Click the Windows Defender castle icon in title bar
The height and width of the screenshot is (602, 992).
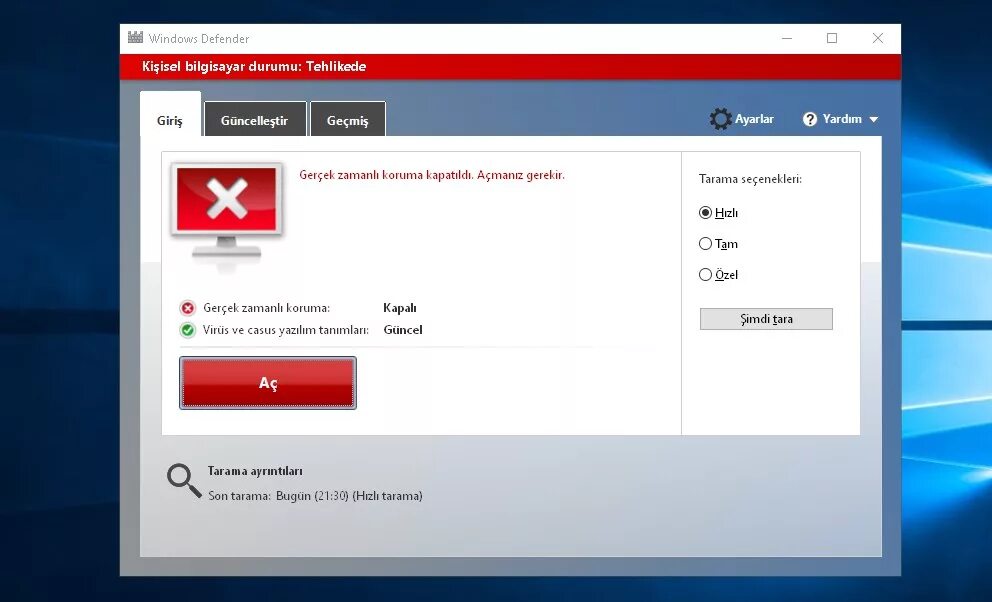pos(135,37)
